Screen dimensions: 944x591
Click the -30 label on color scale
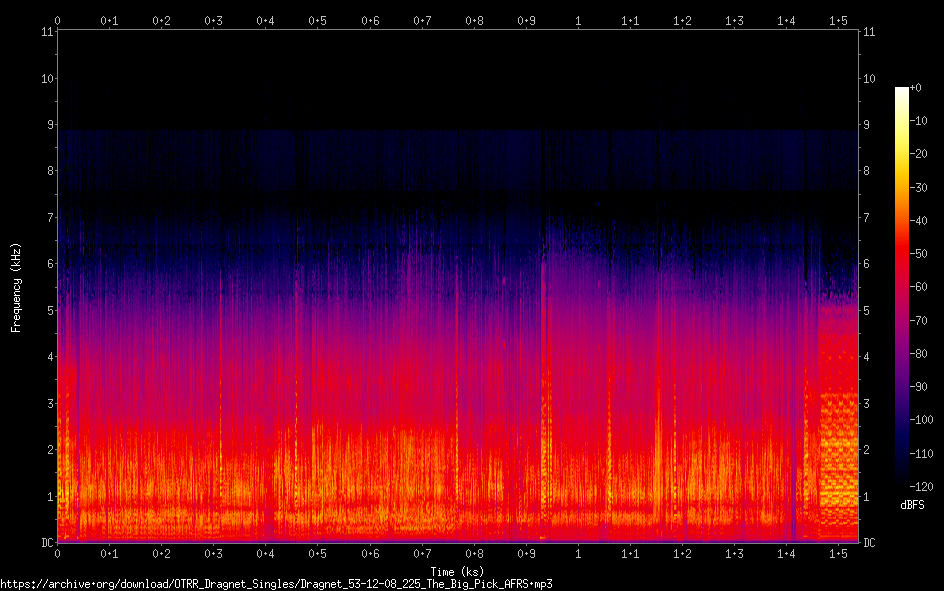[919, 188]
